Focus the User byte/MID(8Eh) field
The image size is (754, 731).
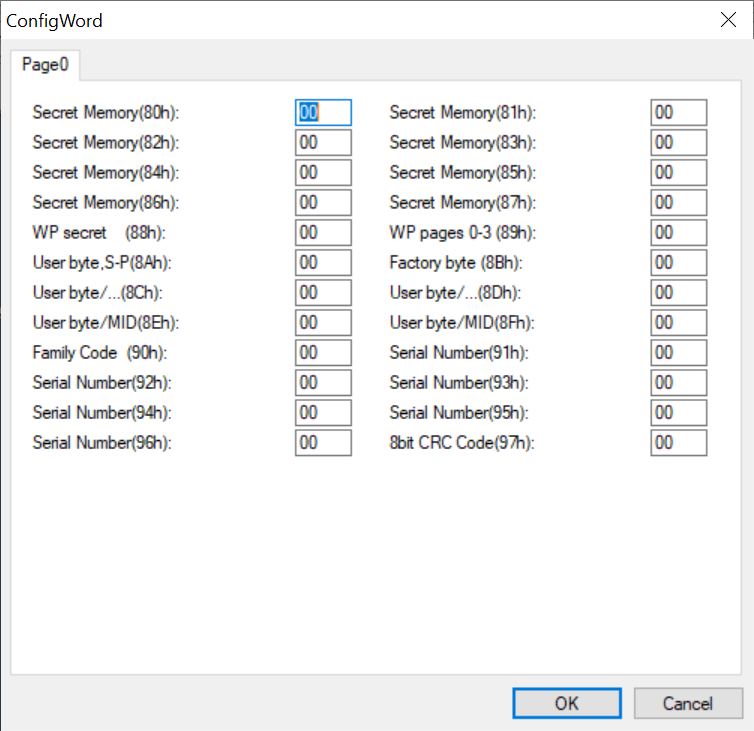coord(323,323)
